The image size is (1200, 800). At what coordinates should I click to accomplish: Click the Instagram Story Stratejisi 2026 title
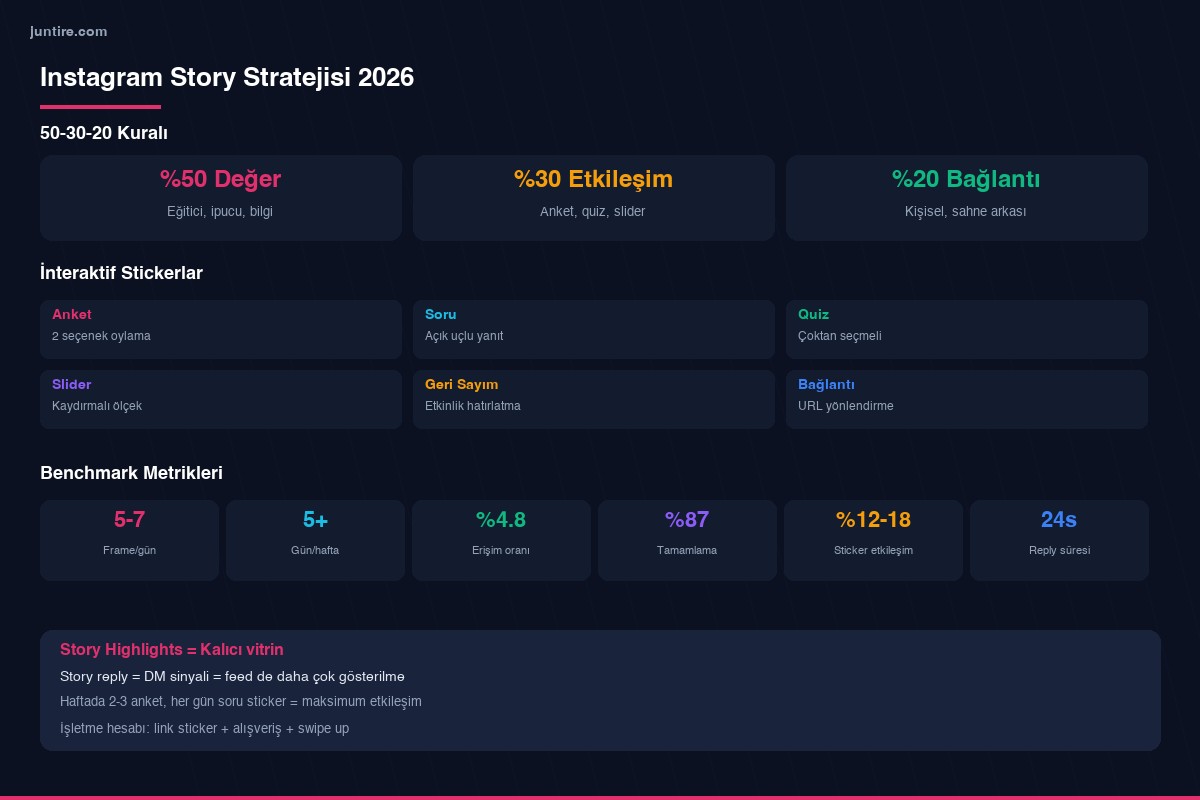pos(227,78)
